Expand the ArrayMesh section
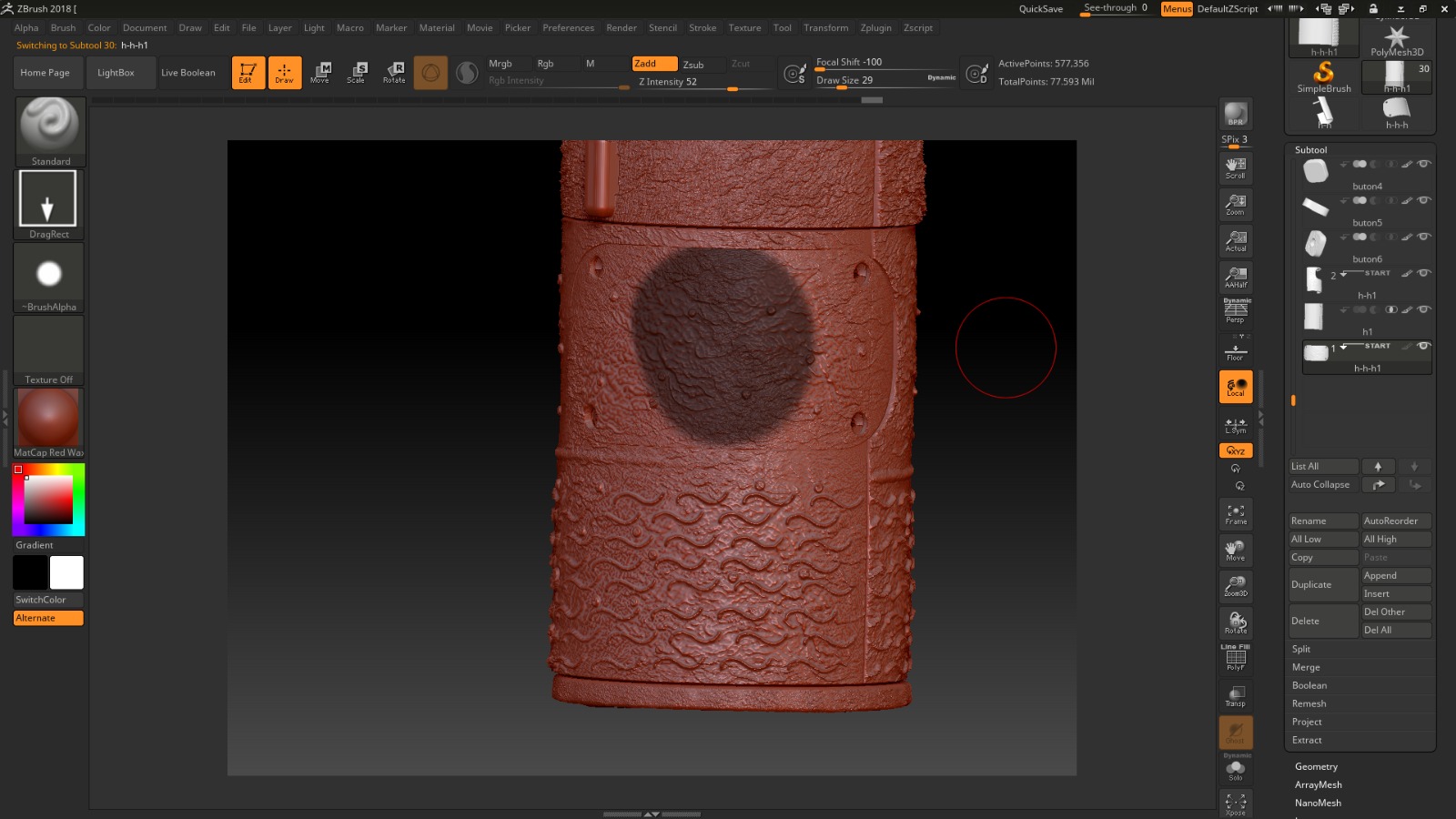Viewport: 1456px width, 819px height. [1318, 785]
